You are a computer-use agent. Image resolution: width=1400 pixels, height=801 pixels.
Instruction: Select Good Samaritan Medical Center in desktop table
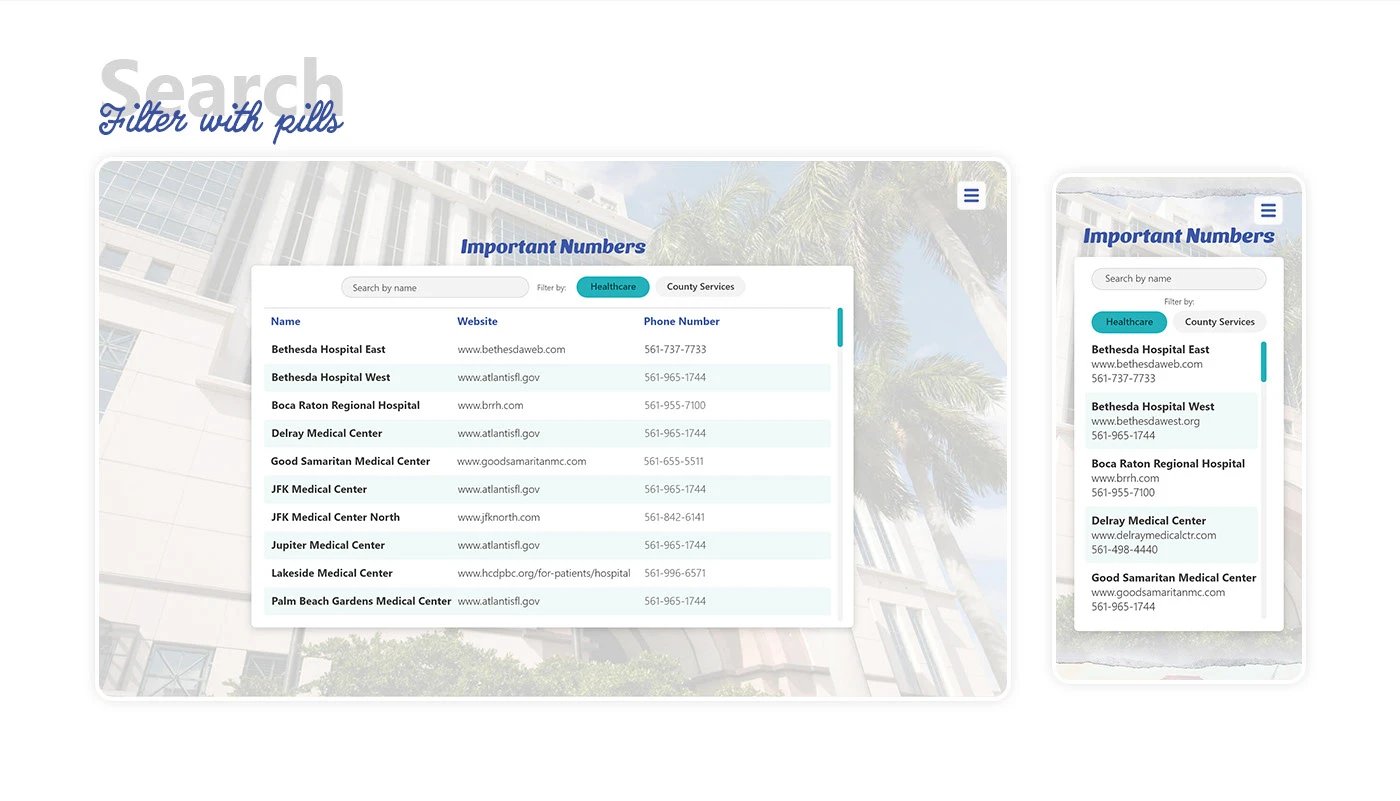click(350, 462)
